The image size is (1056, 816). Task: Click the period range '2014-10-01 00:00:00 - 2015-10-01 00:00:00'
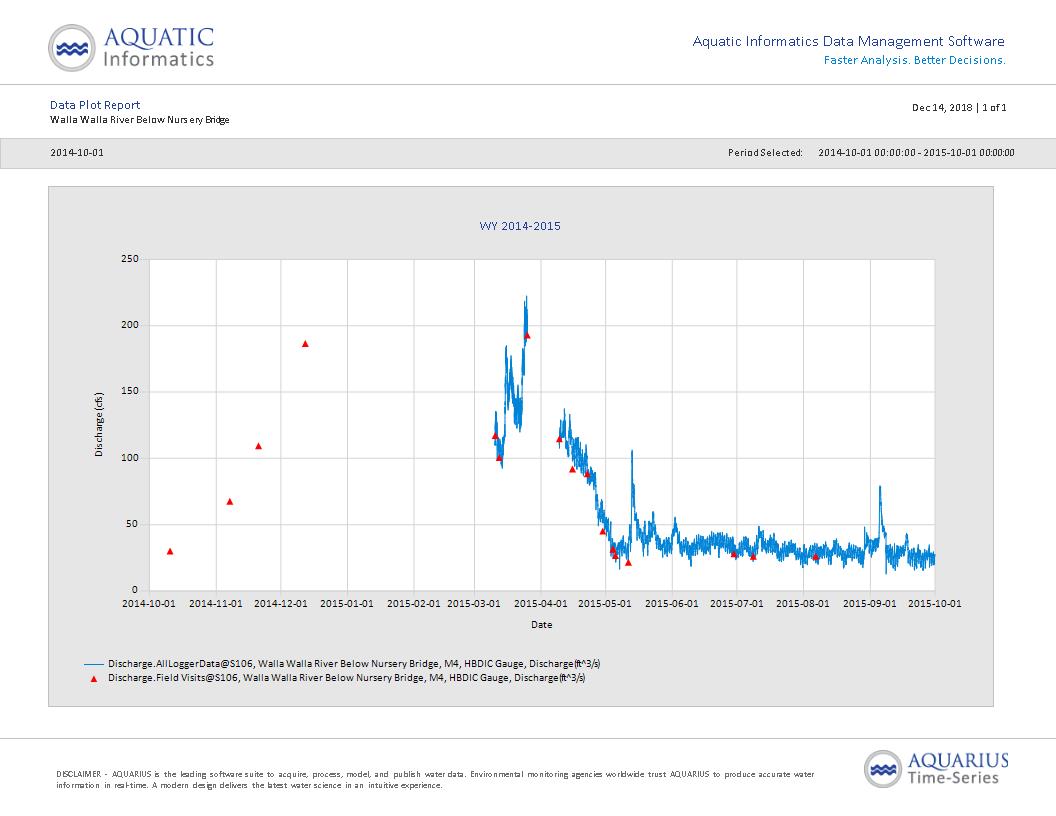point(916,153)
